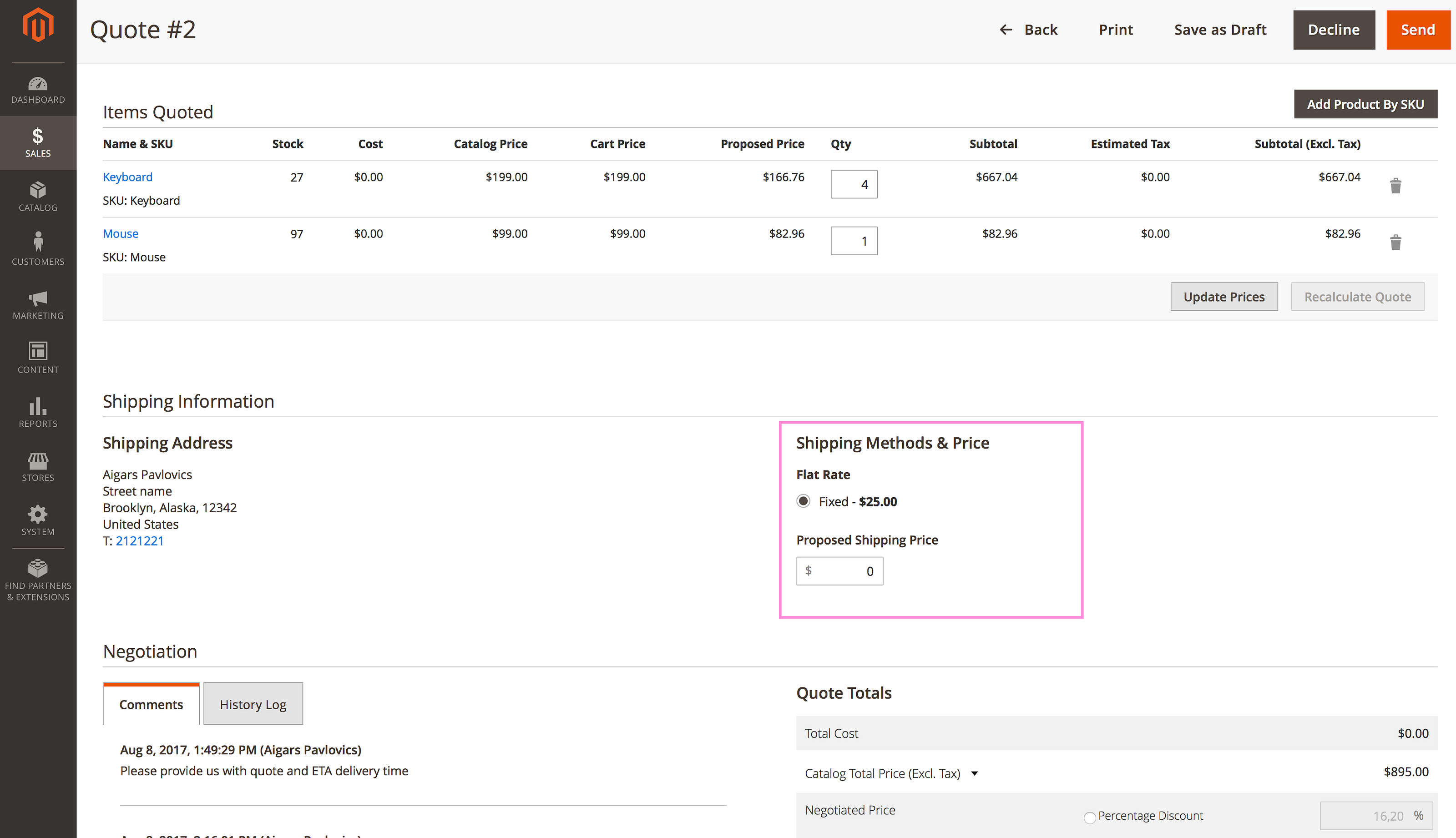Switch to the History Log tab

(x=253, y=704)
